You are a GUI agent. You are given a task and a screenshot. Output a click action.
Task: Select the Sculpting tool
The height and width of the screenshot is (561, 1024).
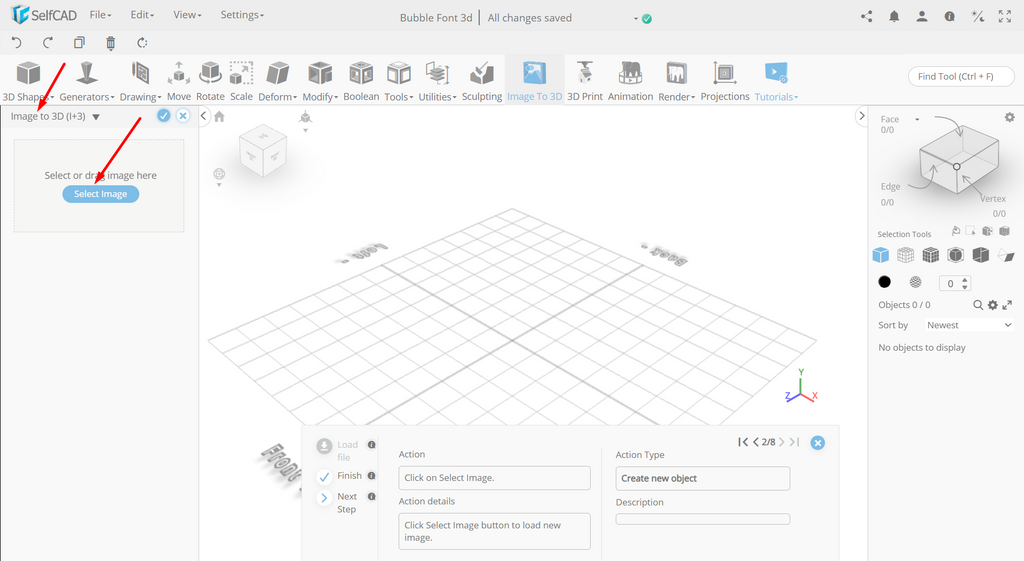pos(481,81)
